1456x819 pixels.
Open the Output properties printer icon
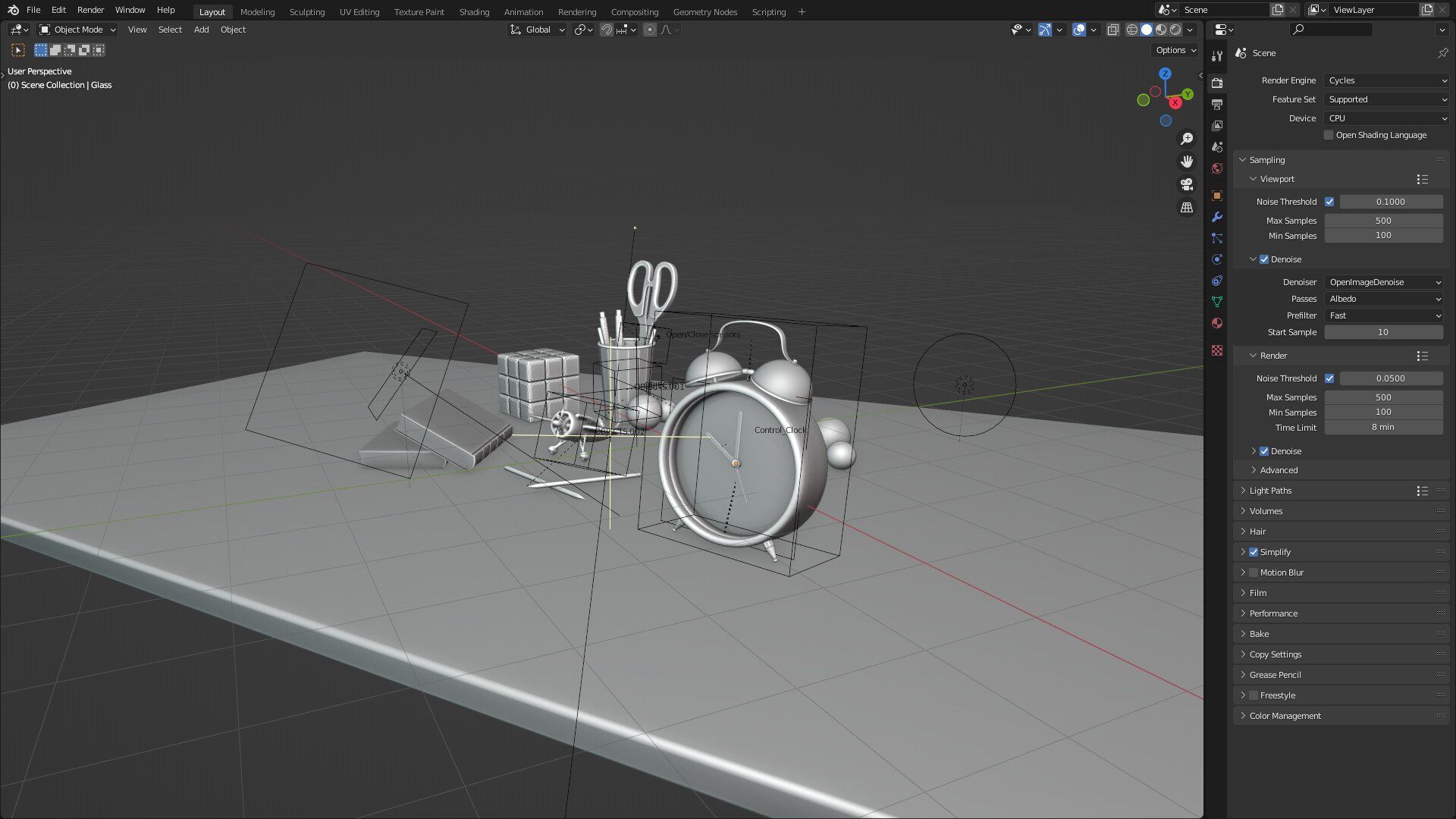click(1217, 104)
